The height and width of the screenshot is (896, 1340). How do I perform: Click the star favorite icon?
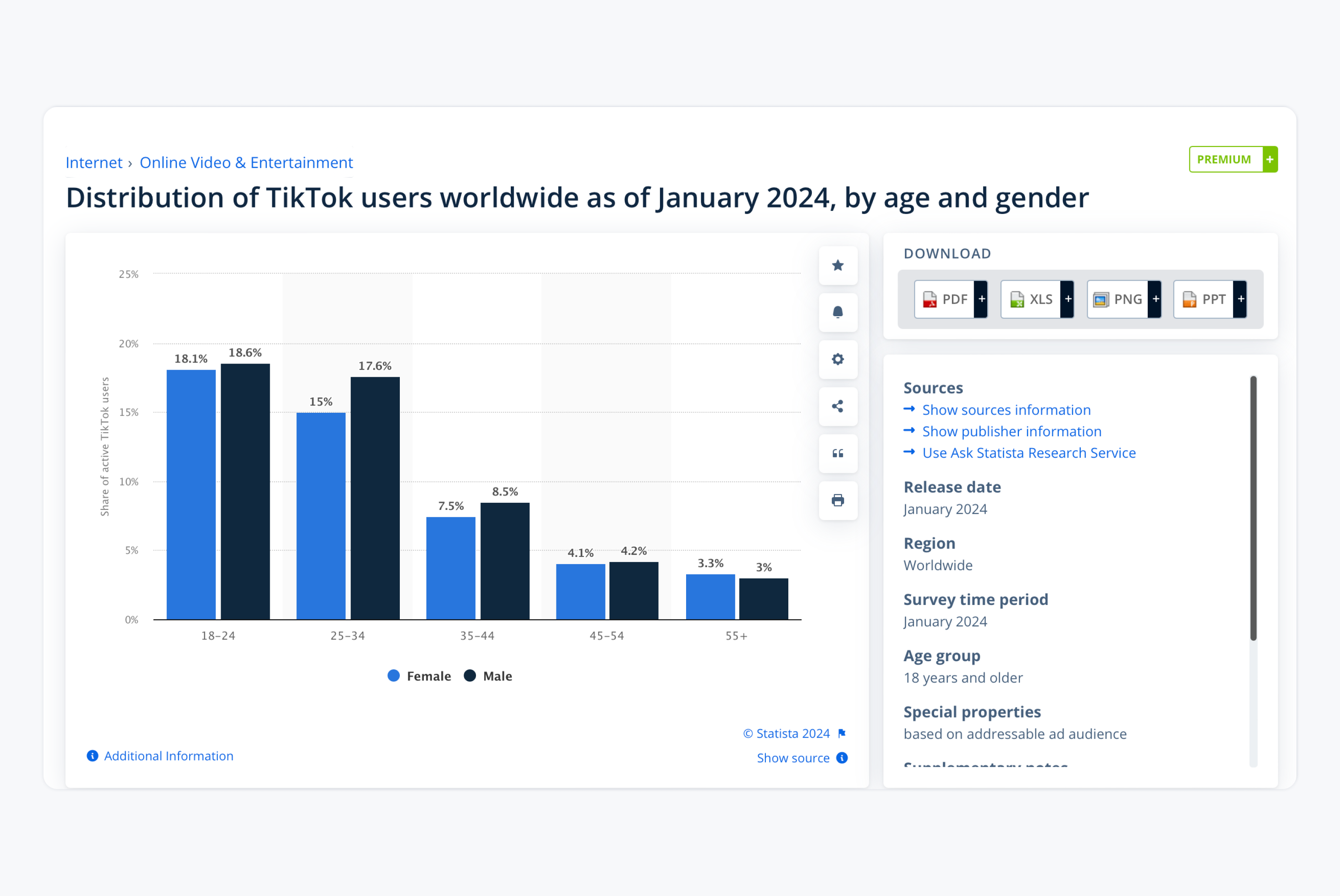(x=837, y=265)
